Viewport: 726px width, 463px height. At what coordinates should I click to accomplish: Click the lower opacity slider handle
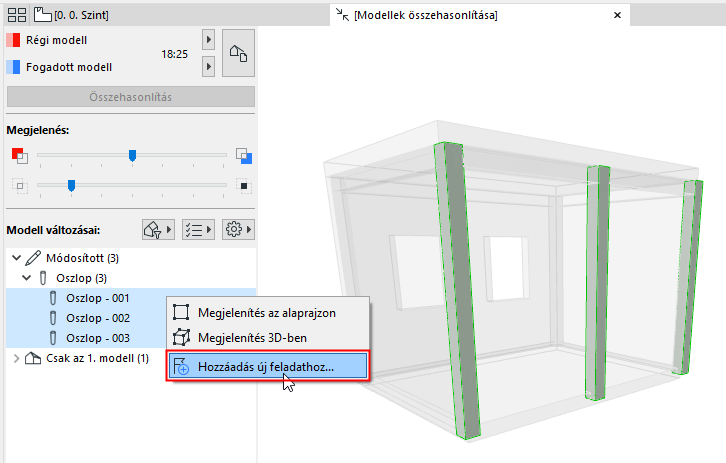point(71,186)
